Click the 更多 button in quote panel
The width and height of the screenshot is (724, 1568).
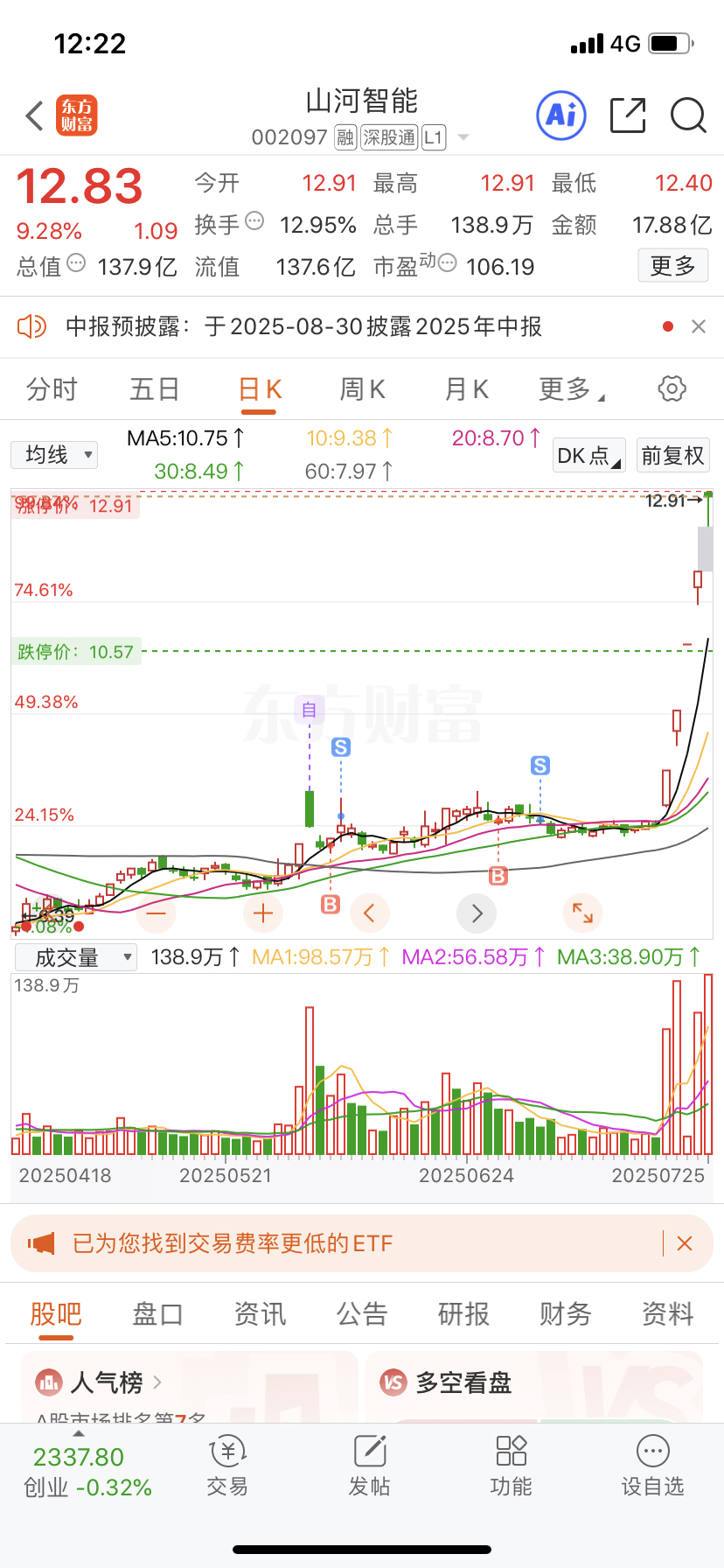tap(672, 266)
